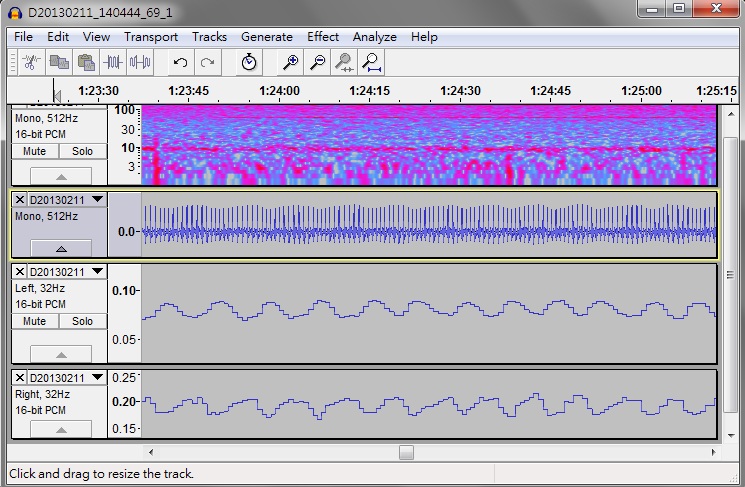This screenshot has height=487, width=745.
Task: Maximize the Audacity window
Action: click(x=679, y=9)
